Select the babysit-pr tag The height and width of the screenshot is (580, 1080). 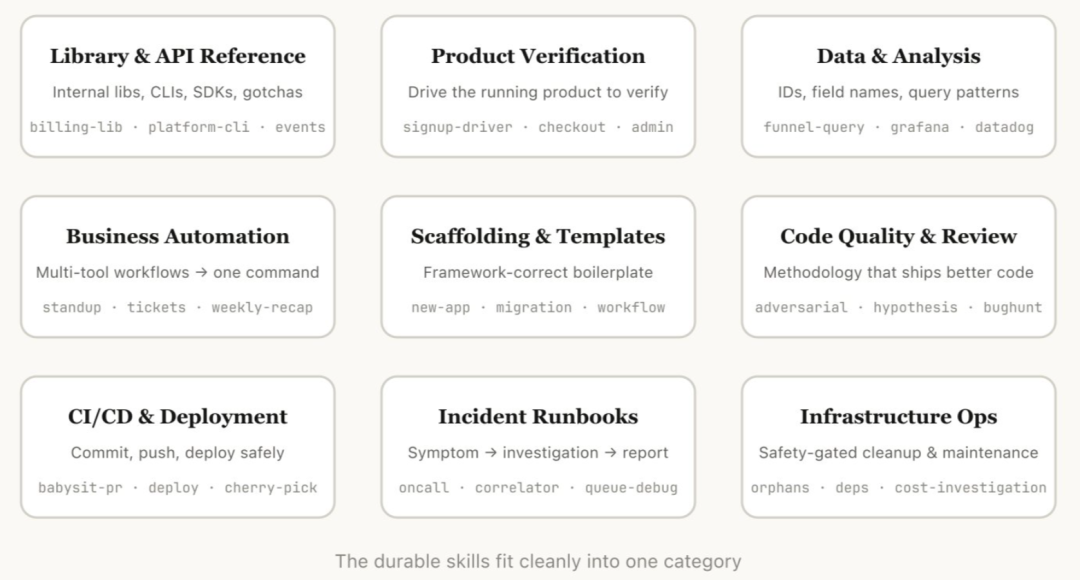[x=80, y=488]
